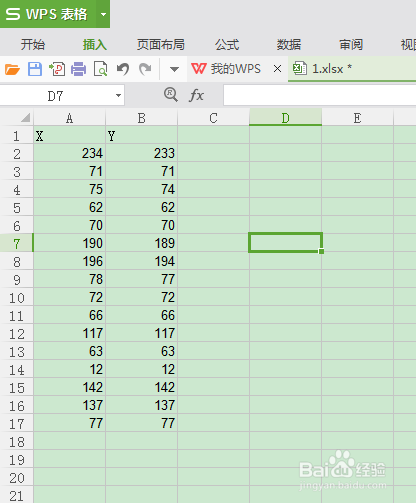Select column C header

(x=213, y=118)
